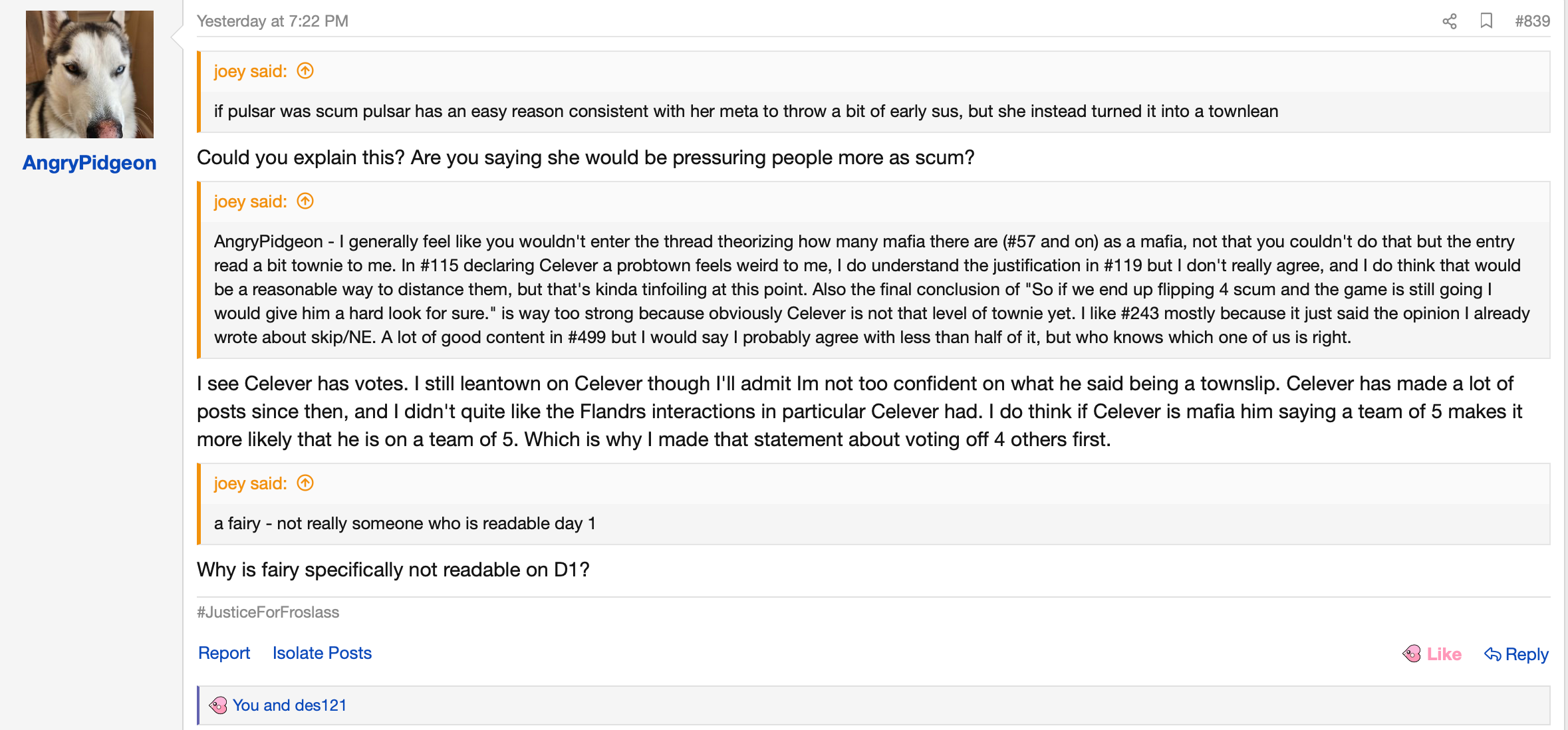Image resolution: width=1568 pixels, height=730 pixels.
Task: Click the 'Yesterday at 7:22 PM' timestamp
Action: [273, 21]
